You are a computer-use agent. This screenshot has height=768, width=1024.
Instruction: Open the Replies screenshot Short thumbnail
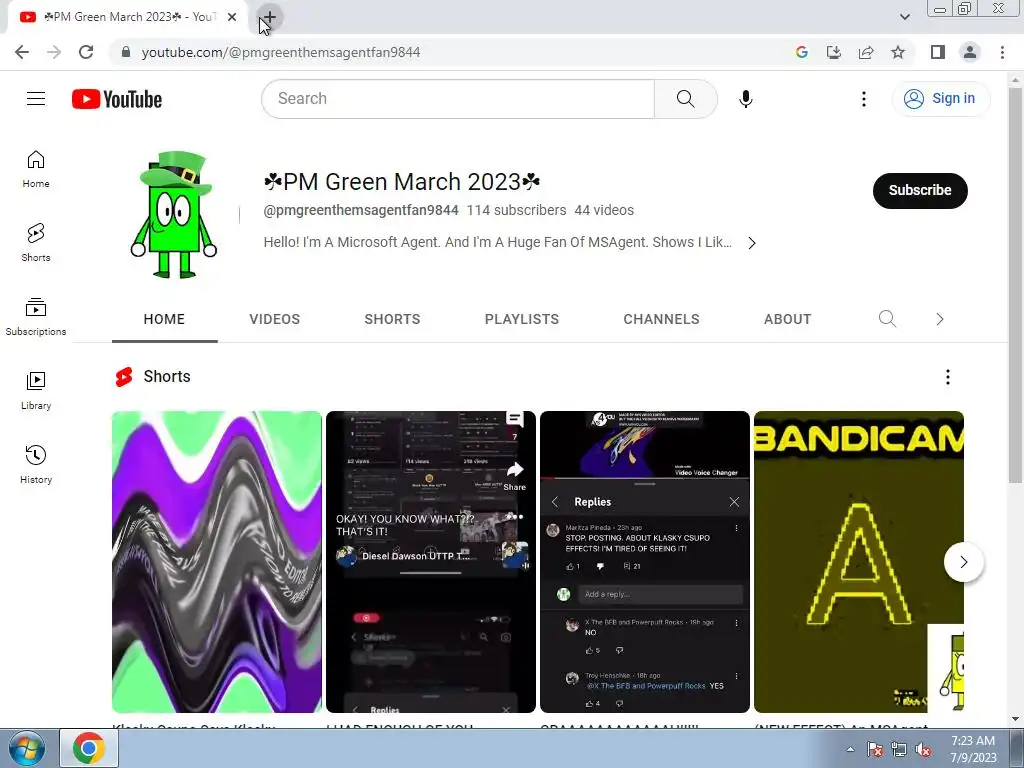tap(645, 562)
